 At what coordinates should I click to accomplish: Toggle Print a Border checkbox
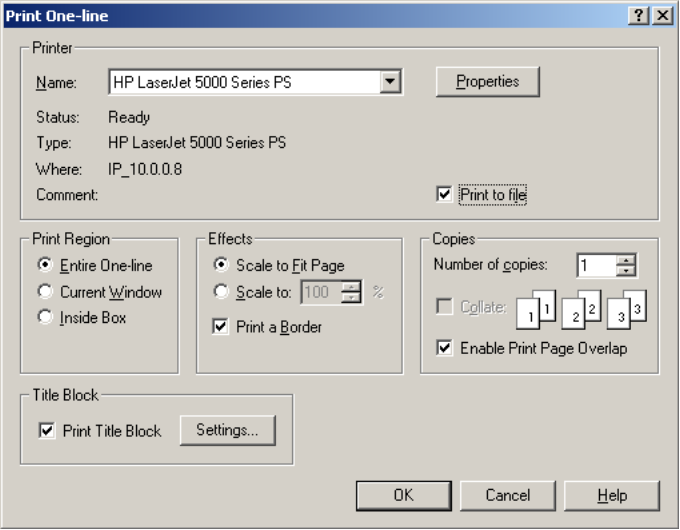coord(220,326)
